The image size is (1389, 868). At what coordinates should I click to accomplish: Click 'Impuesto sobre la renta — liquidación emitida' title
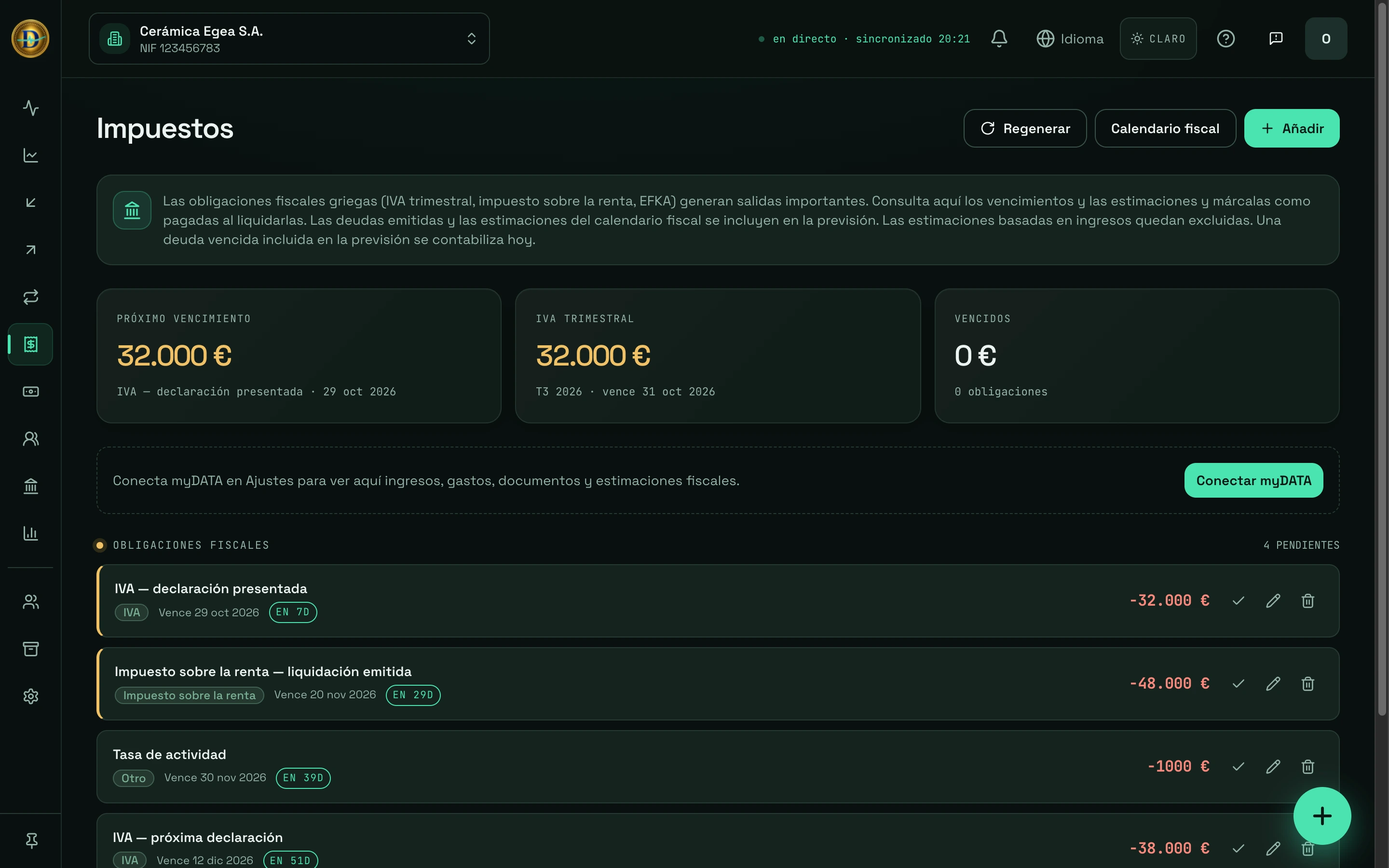point(263,672)
